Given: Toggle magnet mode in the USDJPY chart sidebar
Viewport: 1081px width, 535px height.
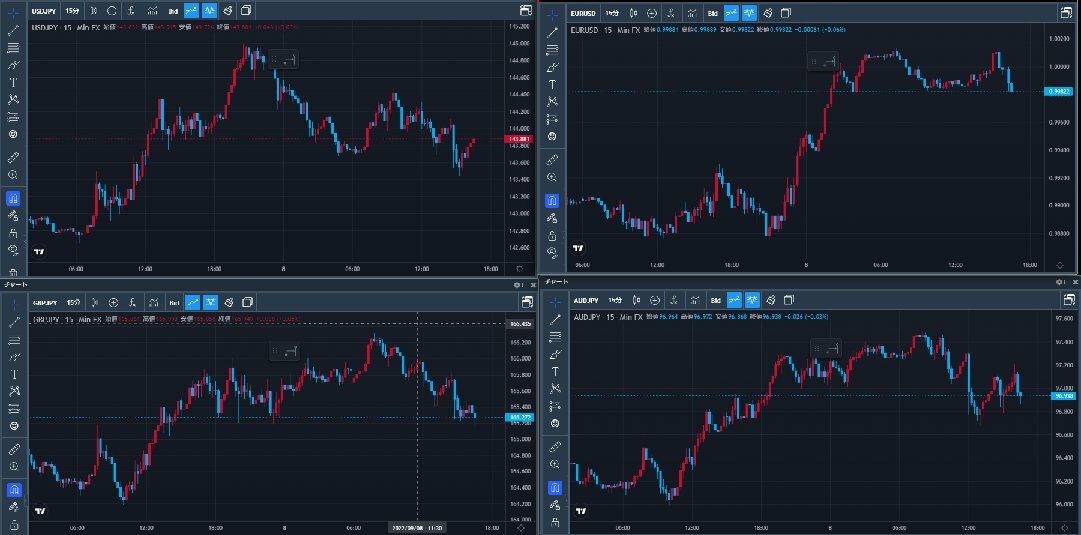Looking at the screenshot, I should click(x=14, y=199).
